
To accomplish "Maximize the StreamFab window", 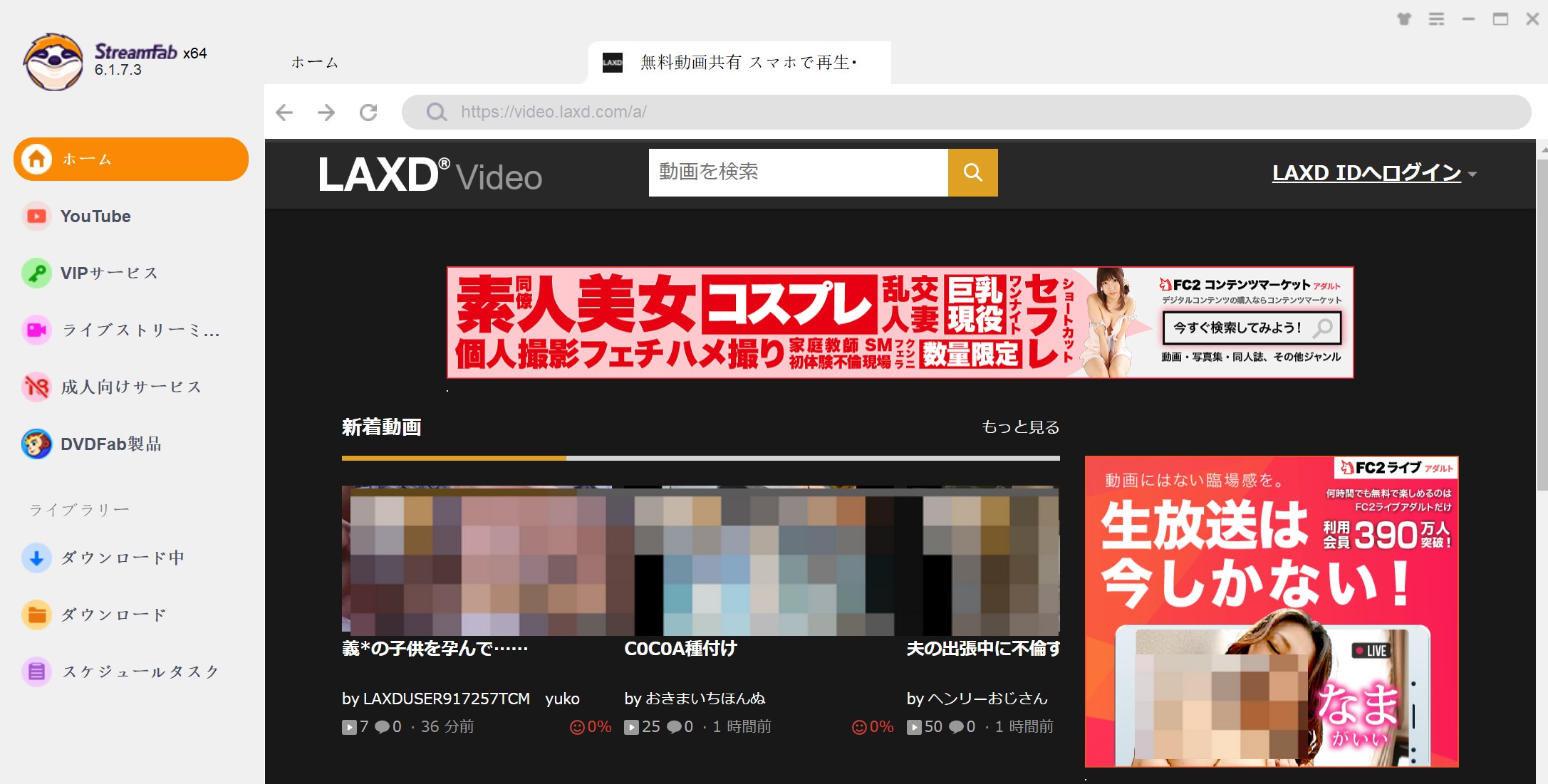I will click(1500, 19).
